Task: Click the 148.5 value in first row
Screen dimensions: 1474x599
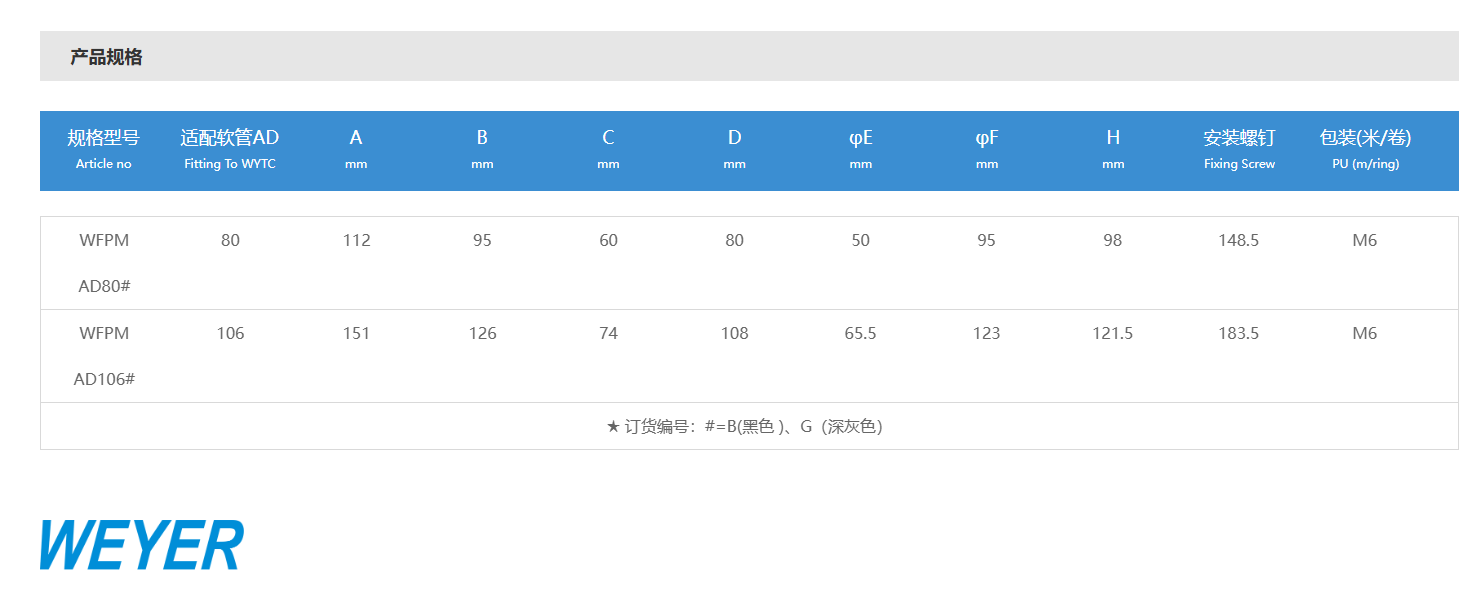Action: point(1239,240)
